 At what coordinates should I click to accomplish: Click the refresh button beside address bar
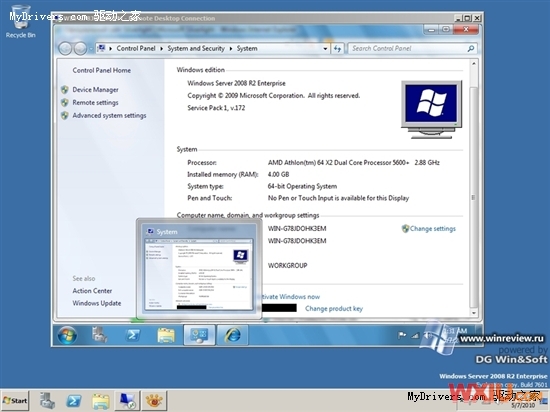[x=337, y=48]
